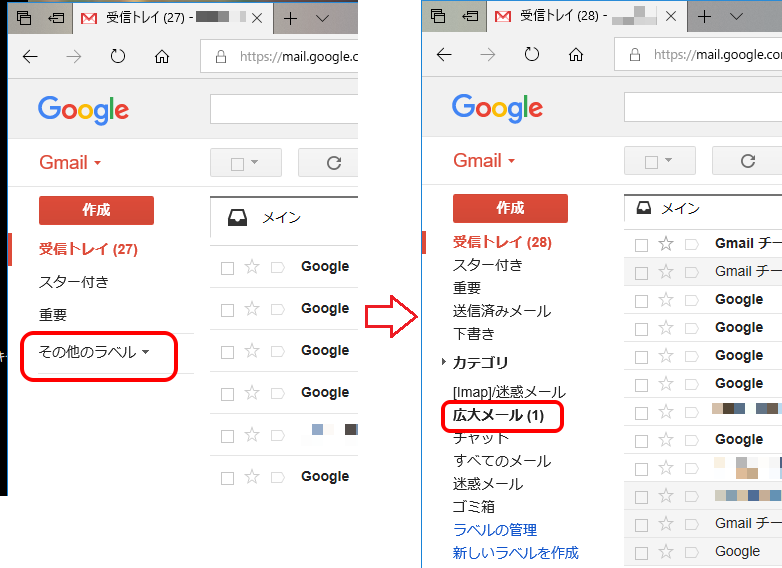This screenshot has height=568, width=782.
Task: Check the third Google mail in left window
Action: 227,352
